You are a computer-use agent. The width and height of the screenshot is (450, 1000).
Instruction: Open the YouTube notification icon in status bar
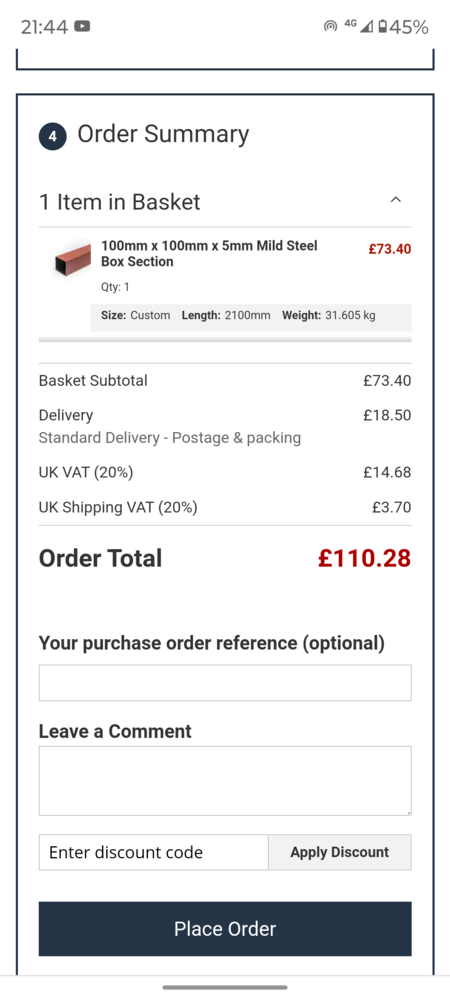pos(82,26)
